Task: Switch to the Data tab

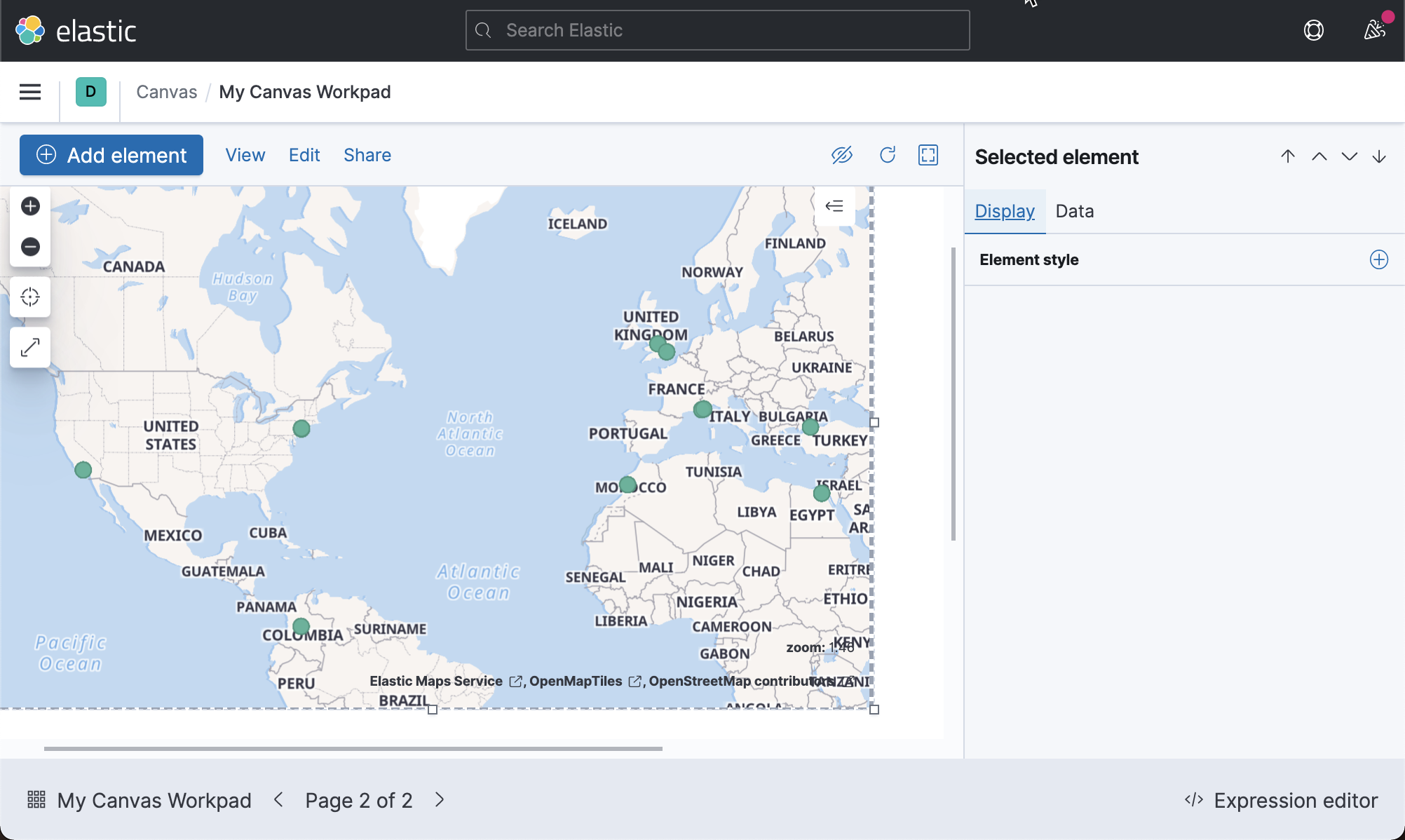Action: [1074, 210]
